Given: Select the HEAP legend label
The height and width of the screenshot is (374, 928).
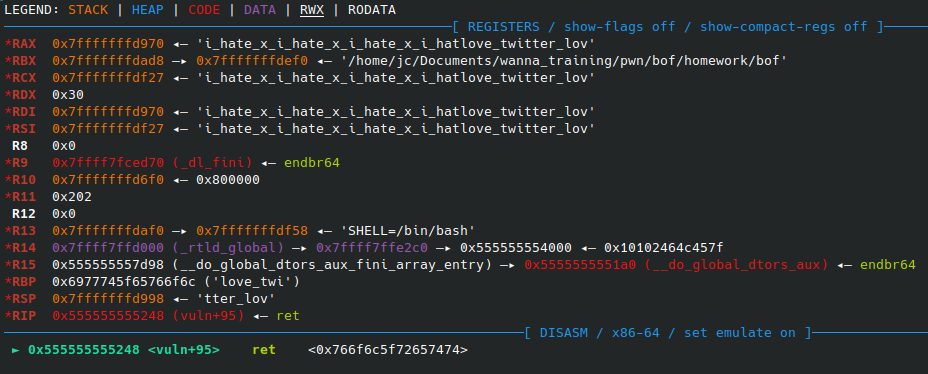Looking at the screenshot, I should coord(148,10).
